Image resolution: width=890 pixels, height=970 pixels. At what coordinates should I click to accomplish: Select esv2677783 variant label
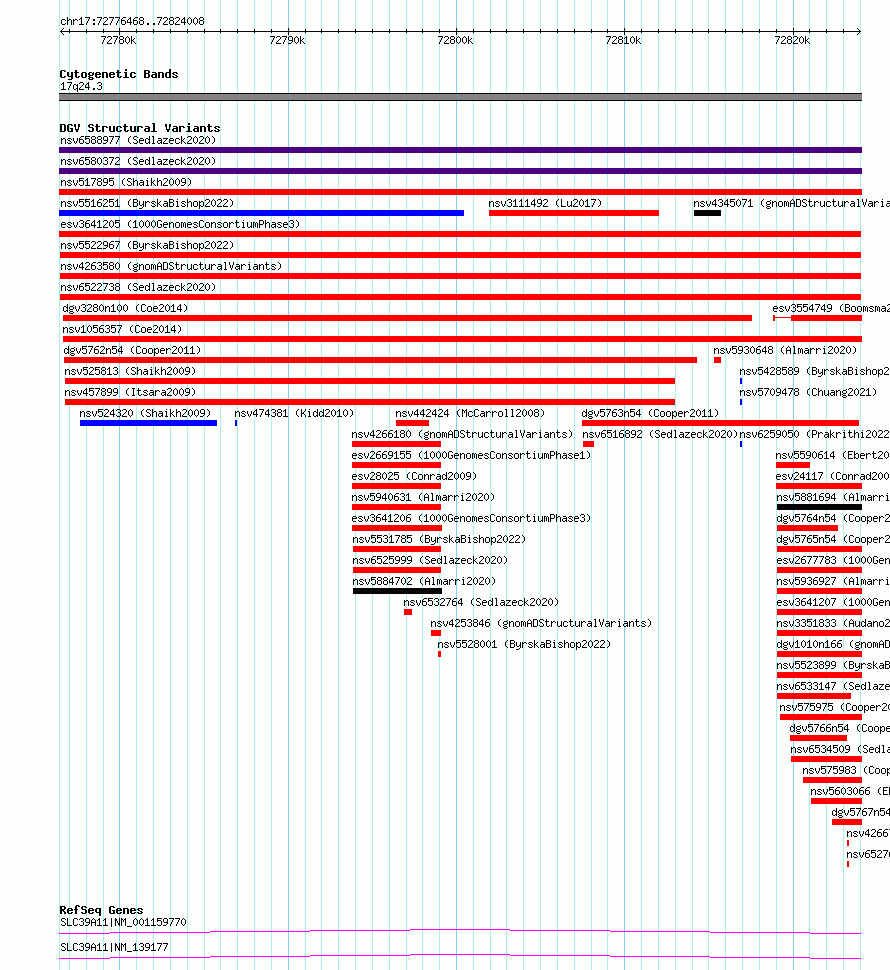click(833, 561)
